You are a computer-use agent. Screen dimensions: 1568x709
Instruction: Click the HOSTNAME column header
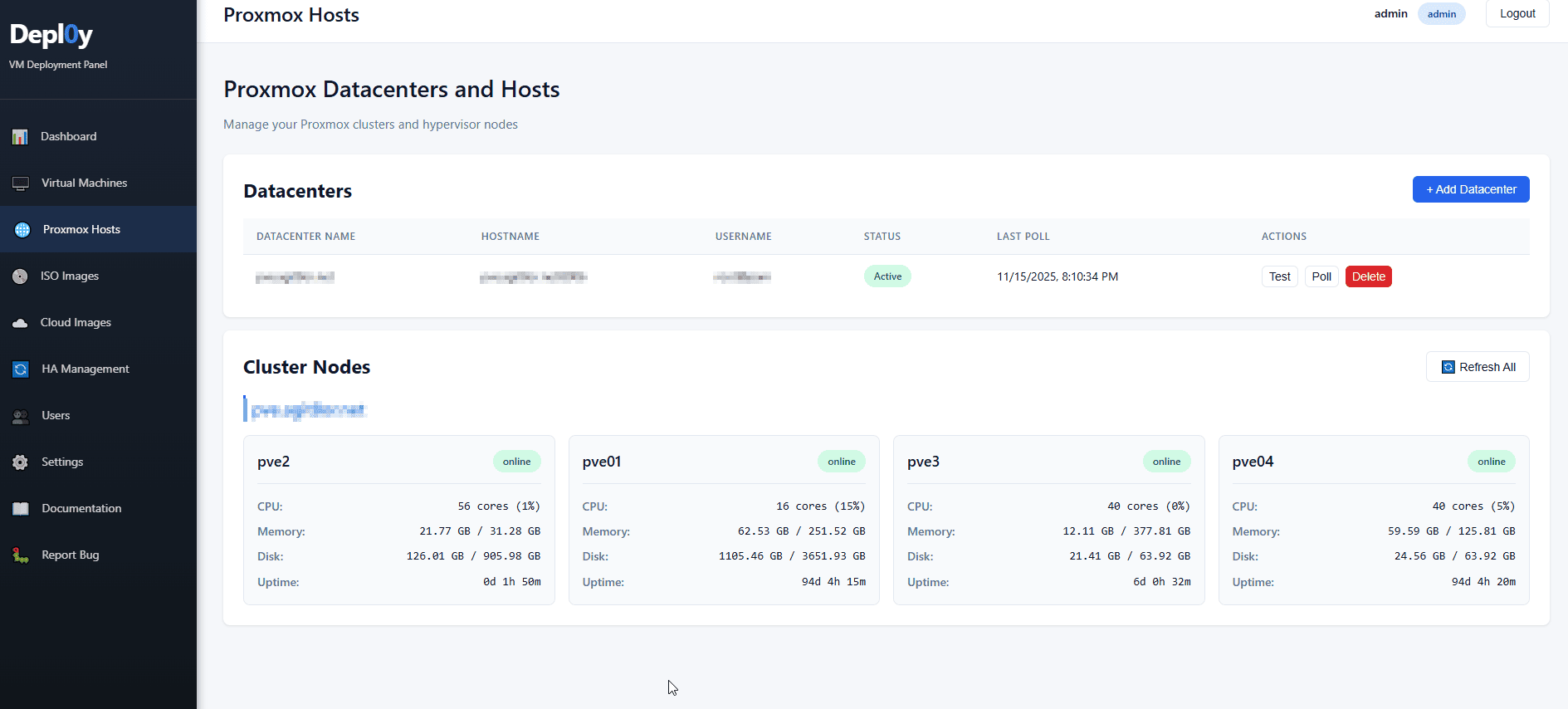510,237
